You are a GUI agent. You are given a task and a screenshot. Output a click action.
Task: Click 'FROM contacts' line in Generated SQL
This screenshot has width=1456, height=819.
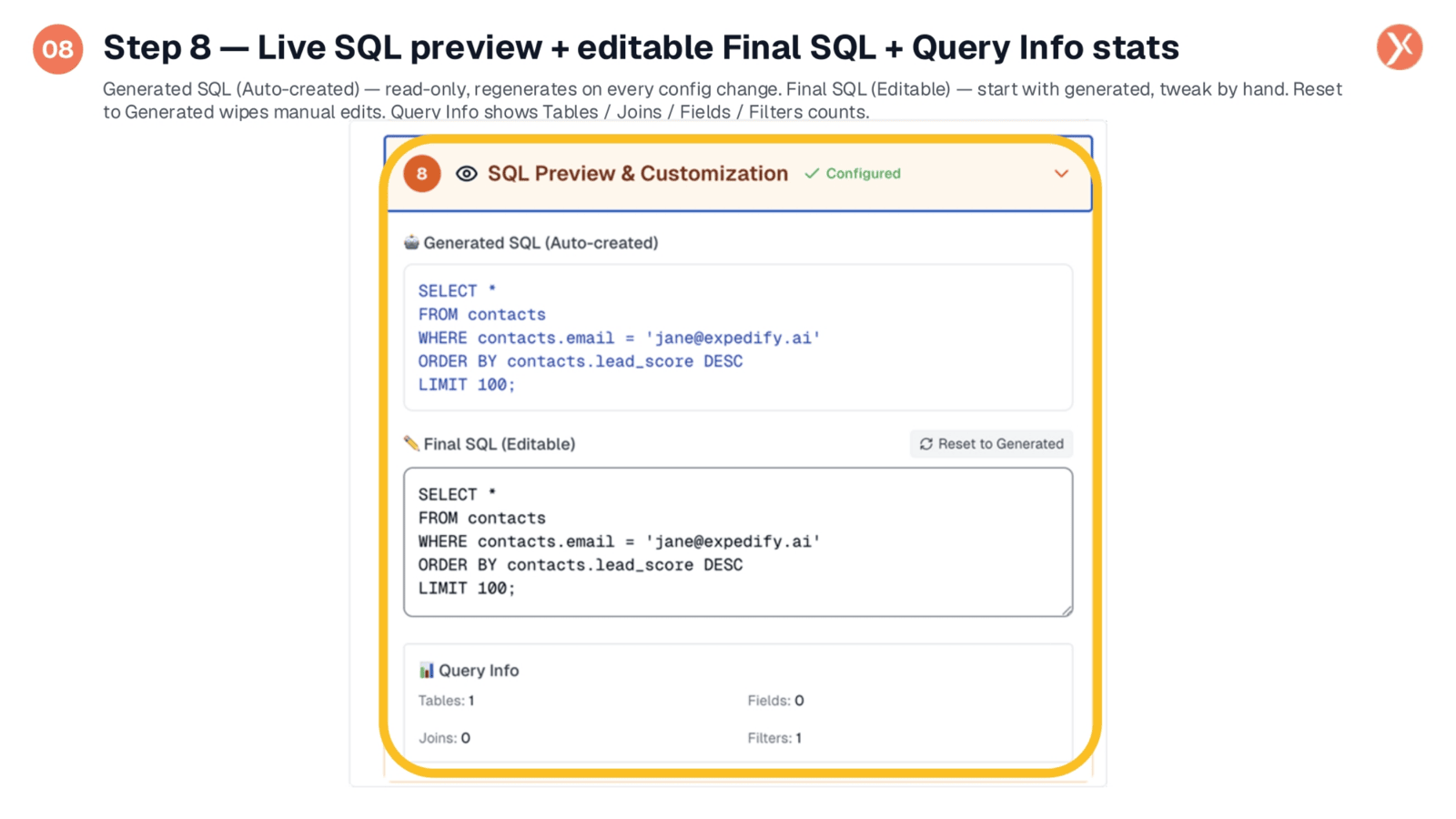(x=482, y=315)
